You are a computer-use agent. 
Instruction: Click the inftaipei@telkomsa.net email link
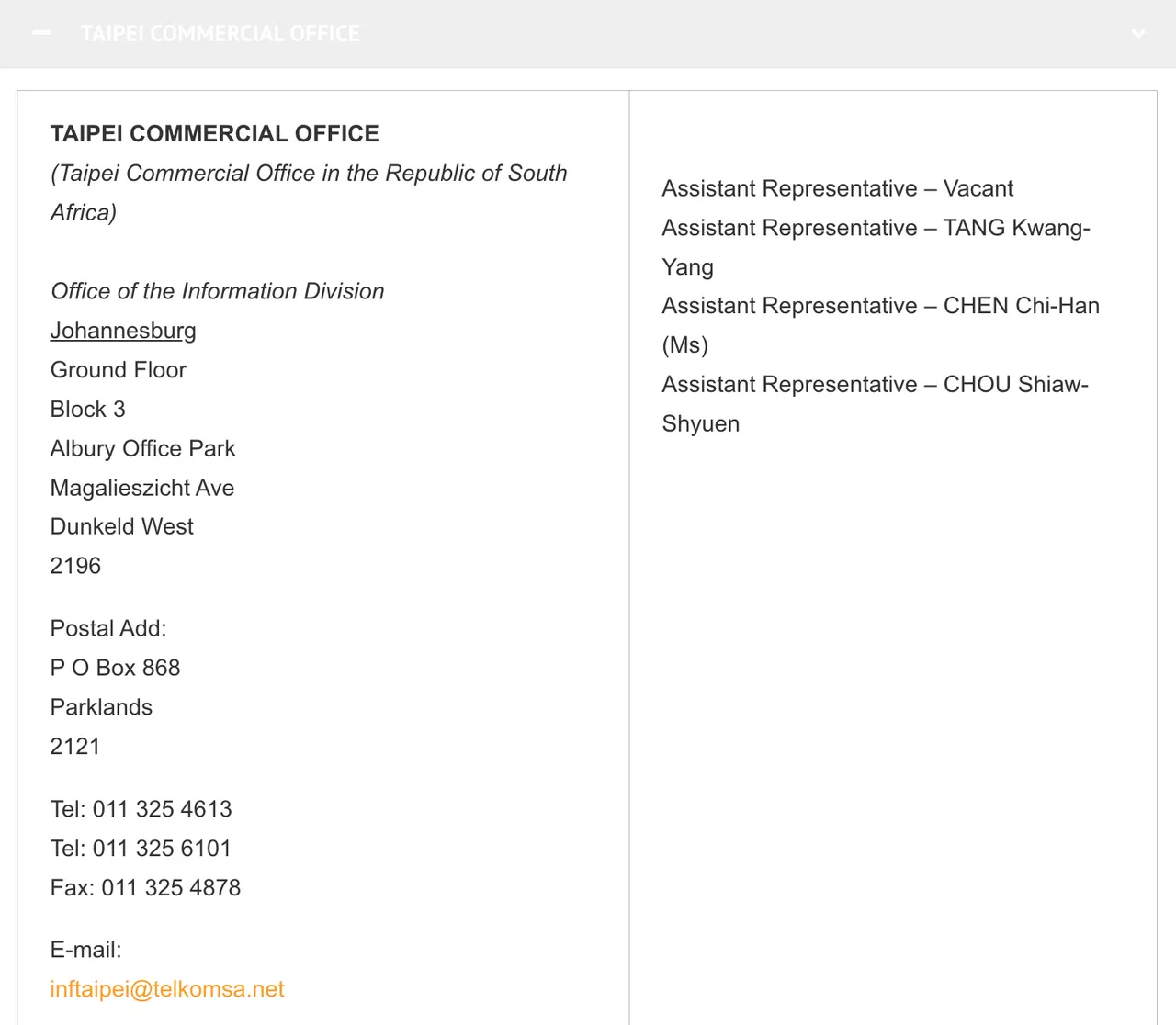[167, 989]
